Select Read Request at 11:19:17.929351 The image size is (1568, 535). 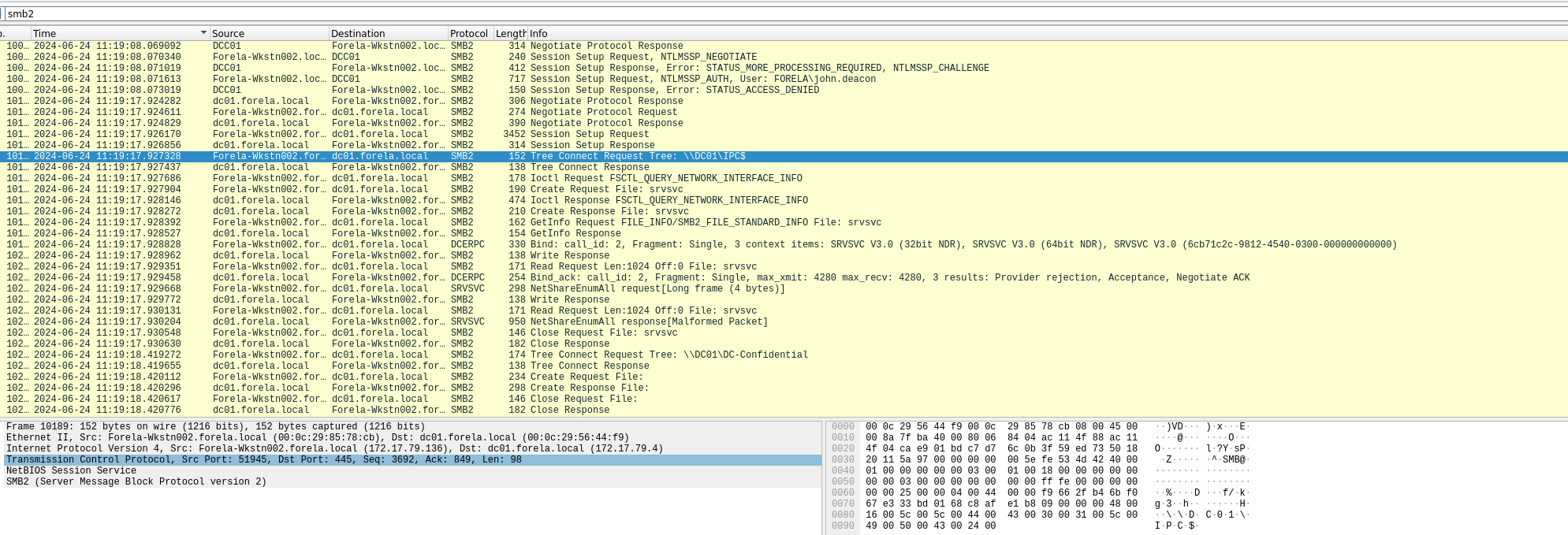point(784,266)
